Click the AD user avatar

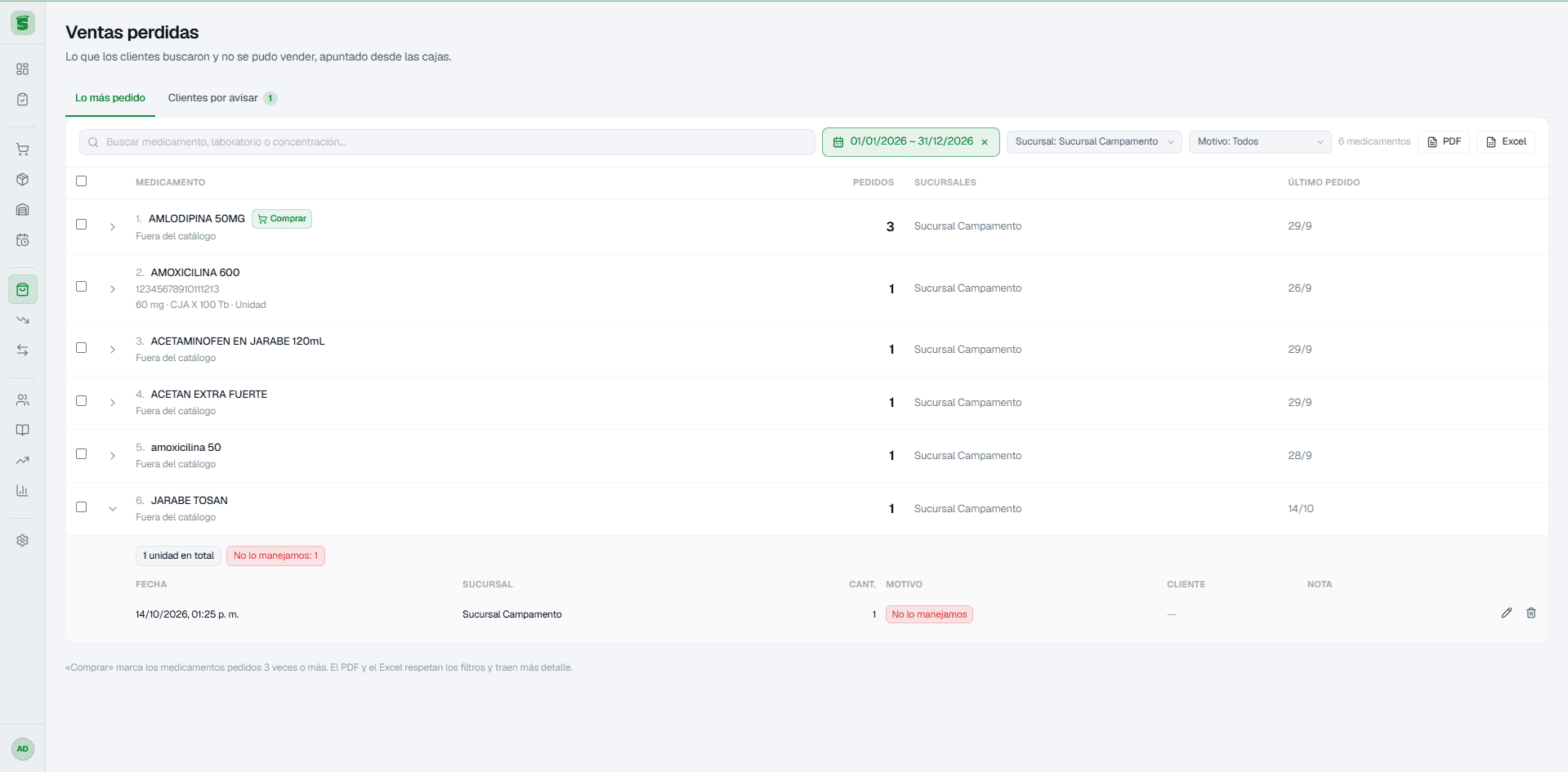pos(23,748)
